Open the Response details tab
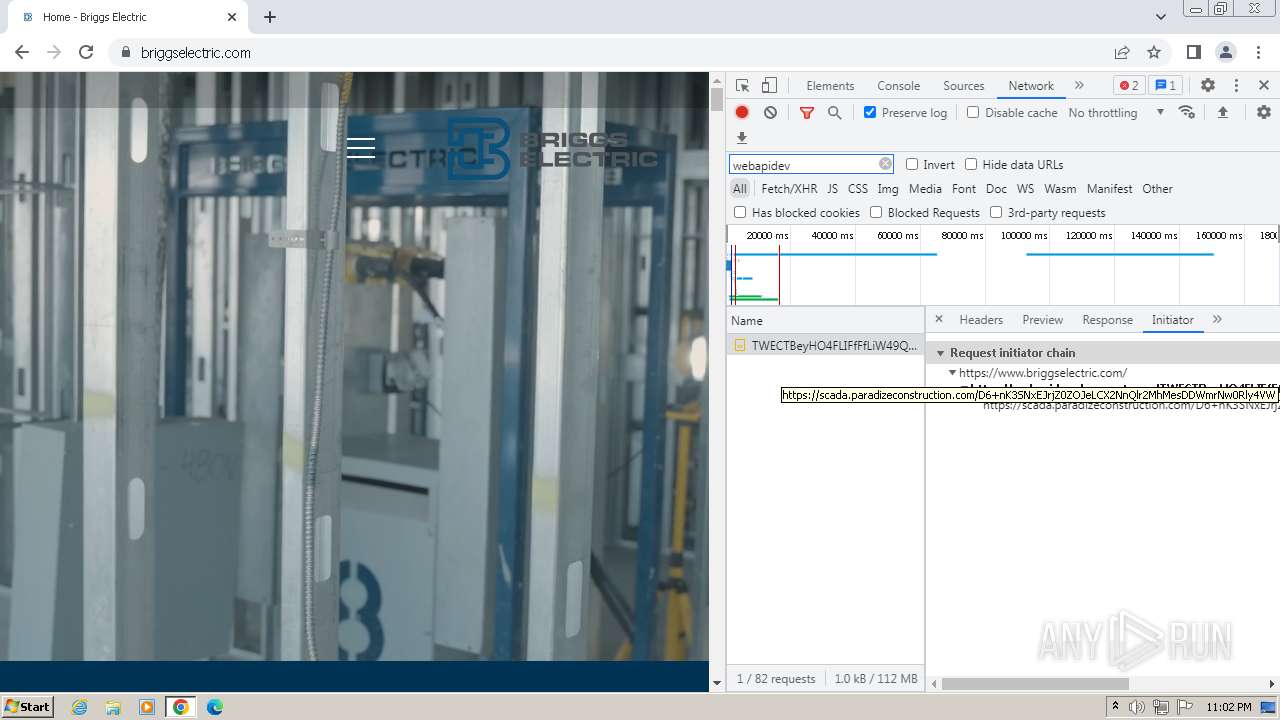The height and width of the screenshot is (720, 1280). click(1107, 319)
